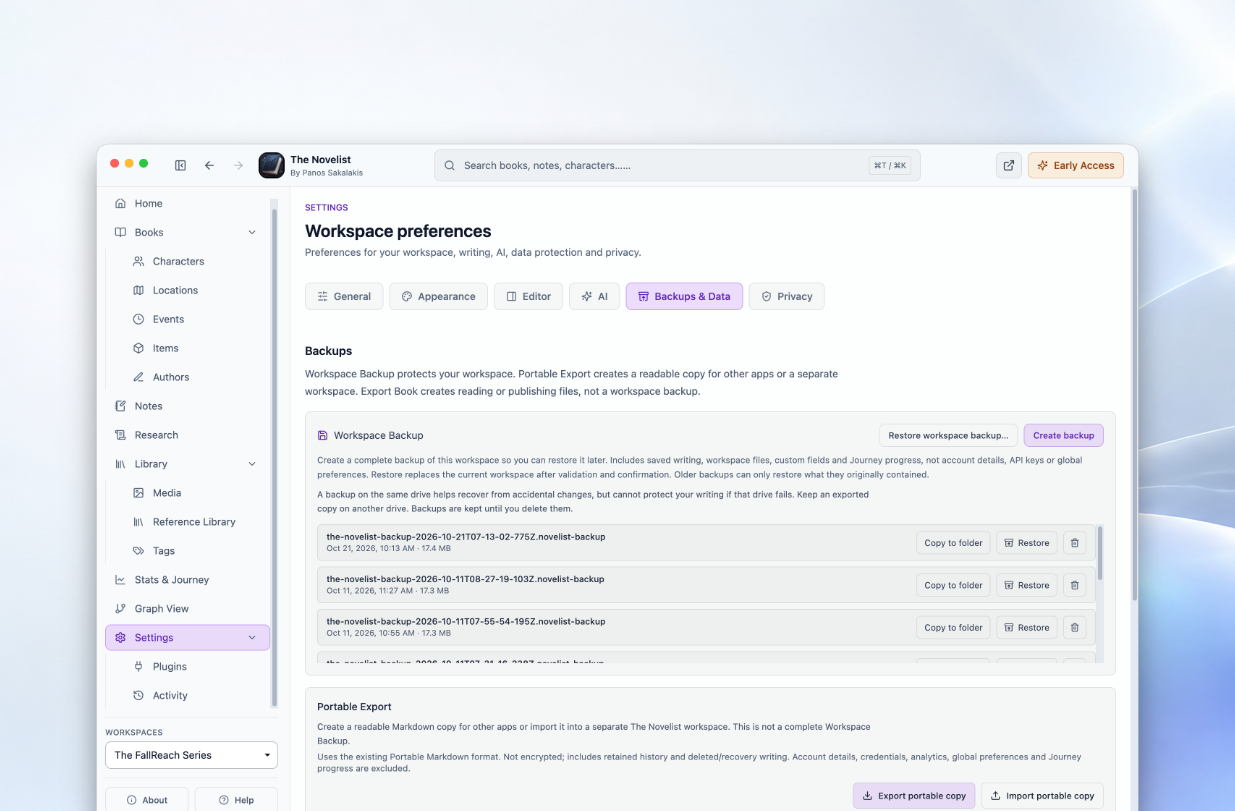Collapse the Settings section chevron
The image size is (1235, 811).
[x=252, y=638]
